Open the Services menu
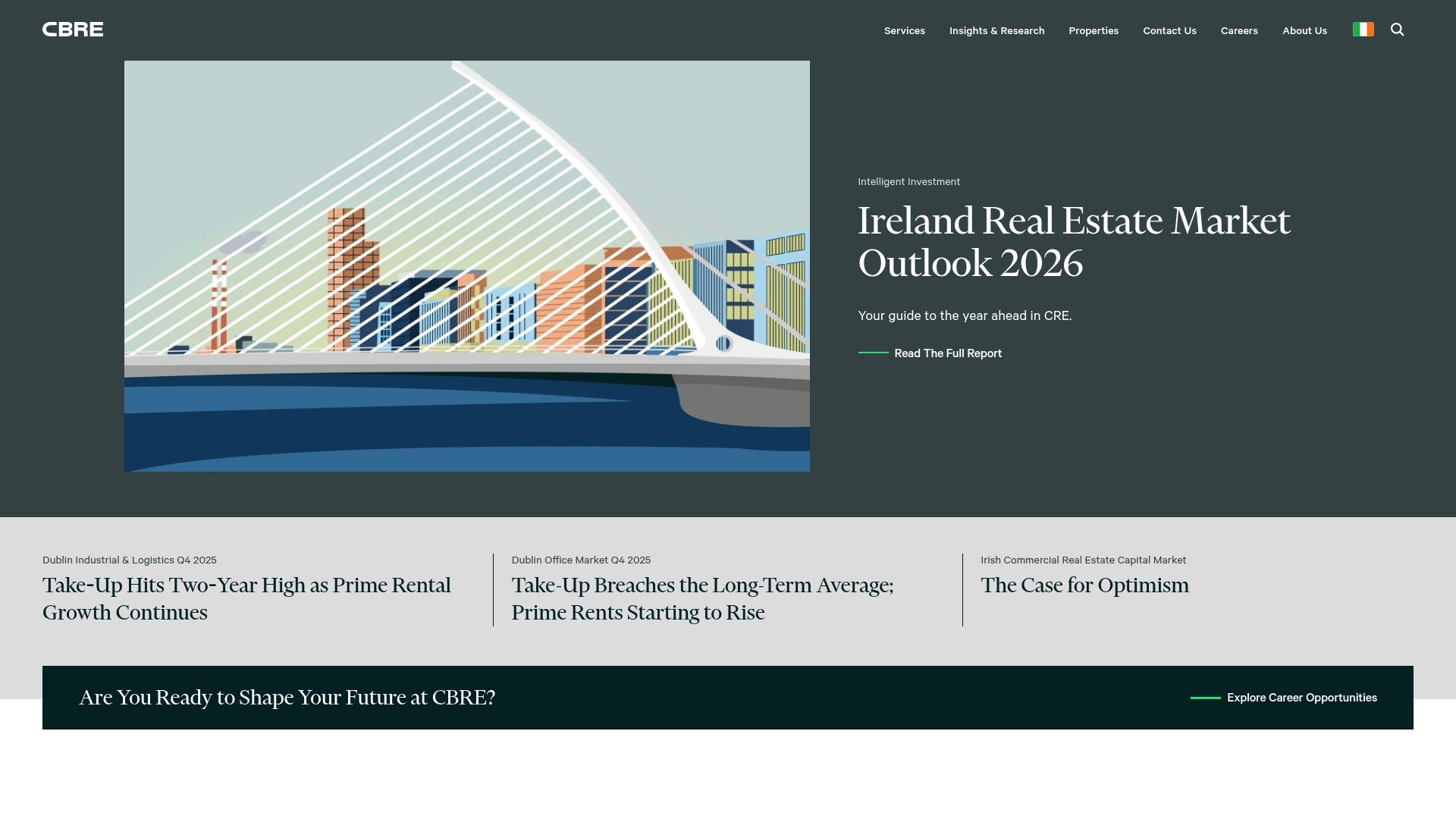This screenshot has height=819, width=1456. (x=904, y=31)
